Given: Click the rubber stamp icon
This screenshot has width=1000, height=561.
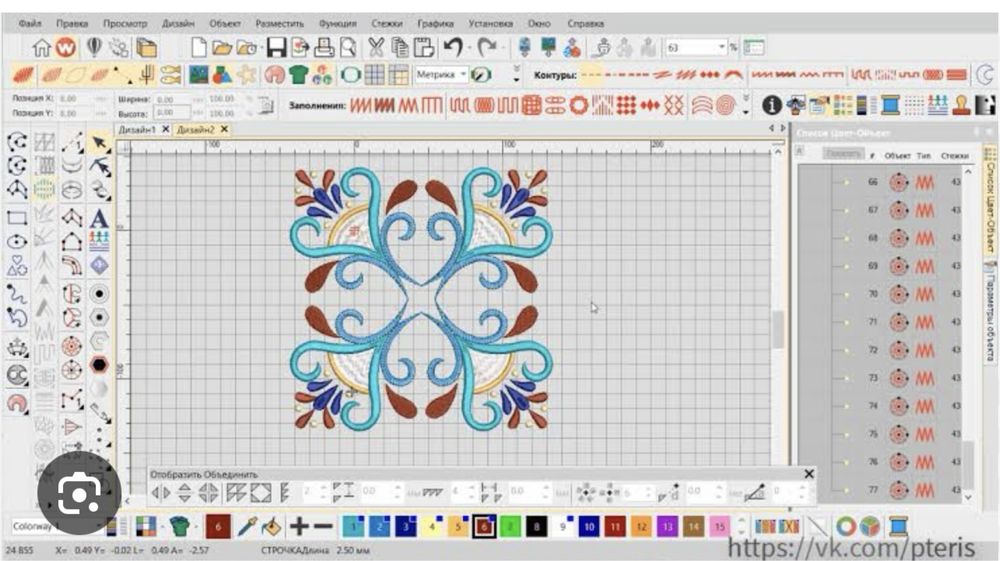Looking at the screenshot, I should [x=961, y=105].
